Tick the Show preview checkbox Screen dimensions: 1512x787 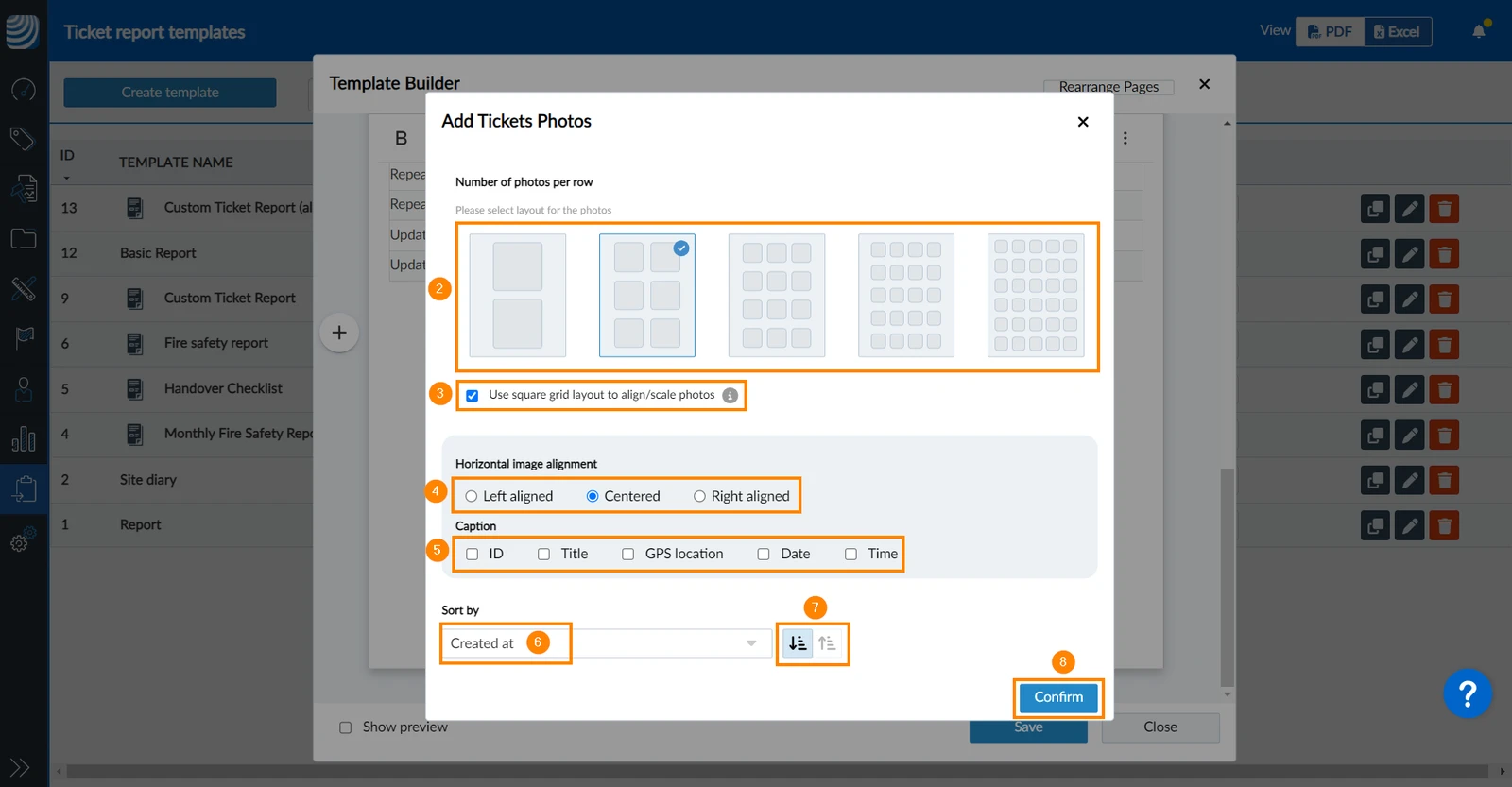[345, 727]
